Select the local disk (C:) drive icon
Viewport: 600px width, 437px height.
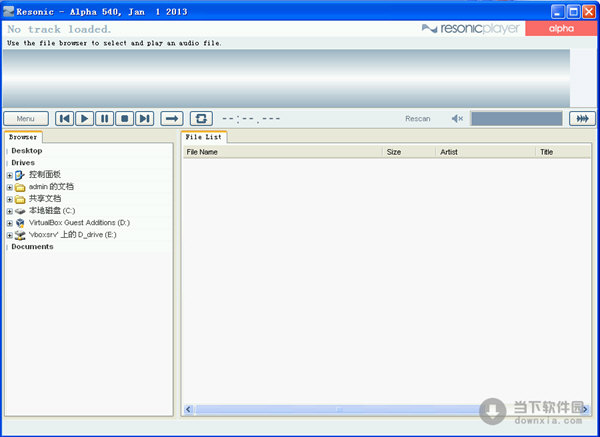tap(20, 211)
